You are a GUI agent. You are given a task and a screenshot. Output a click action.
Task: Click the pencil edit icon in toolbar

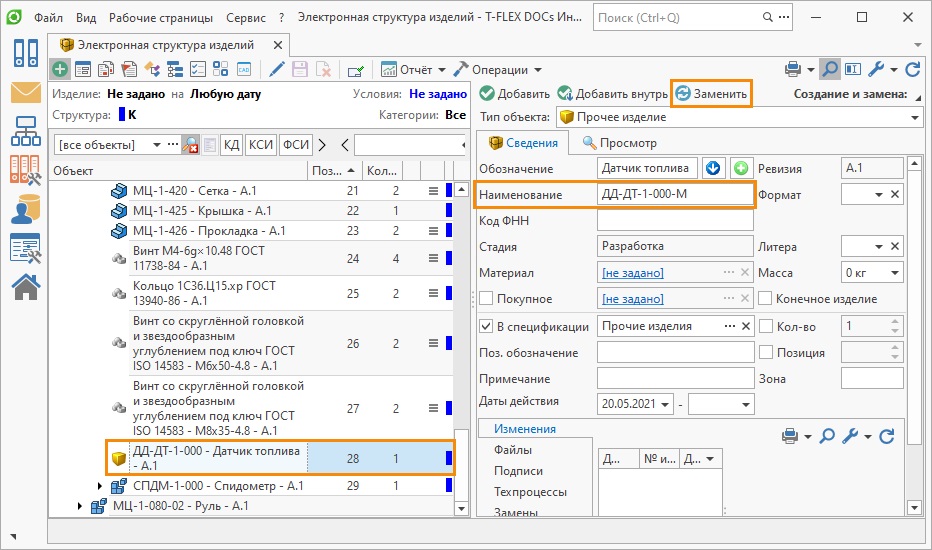[x=276, y=69]
